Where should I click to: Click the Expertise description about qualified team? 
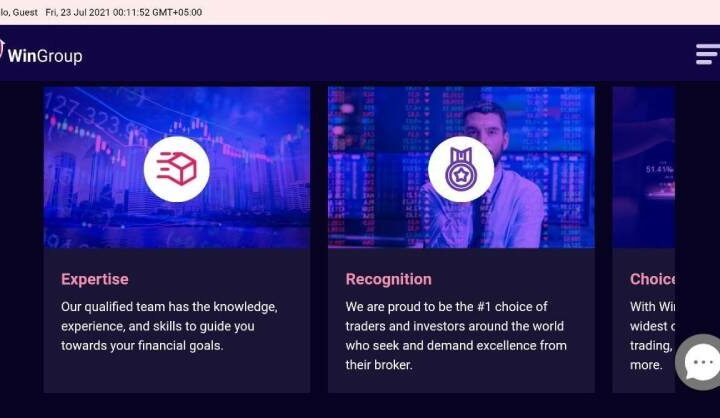click(x=169, y=326)
